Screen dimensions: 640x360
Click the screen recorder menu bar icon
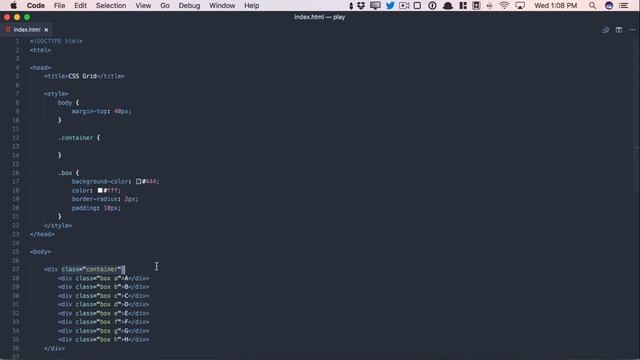pyautogui.click(x=404, y=6)
